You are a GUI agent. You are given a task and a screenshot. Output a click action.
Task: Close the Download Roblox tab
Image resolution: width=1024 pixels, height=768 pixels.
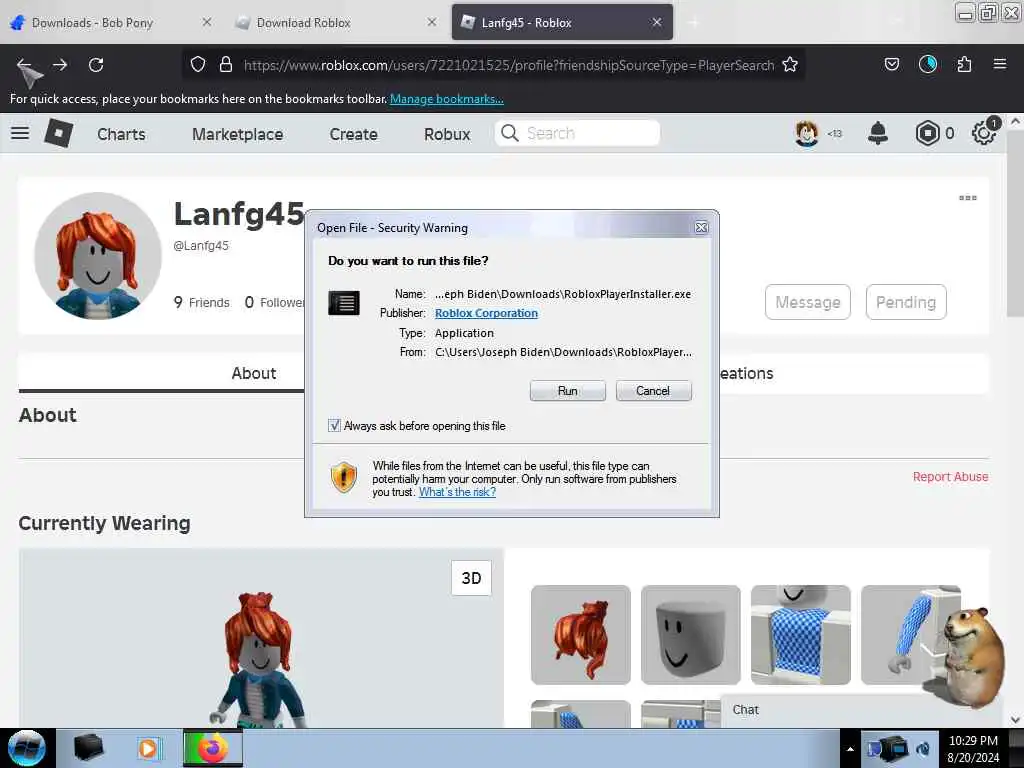click(x=432, y=22)
